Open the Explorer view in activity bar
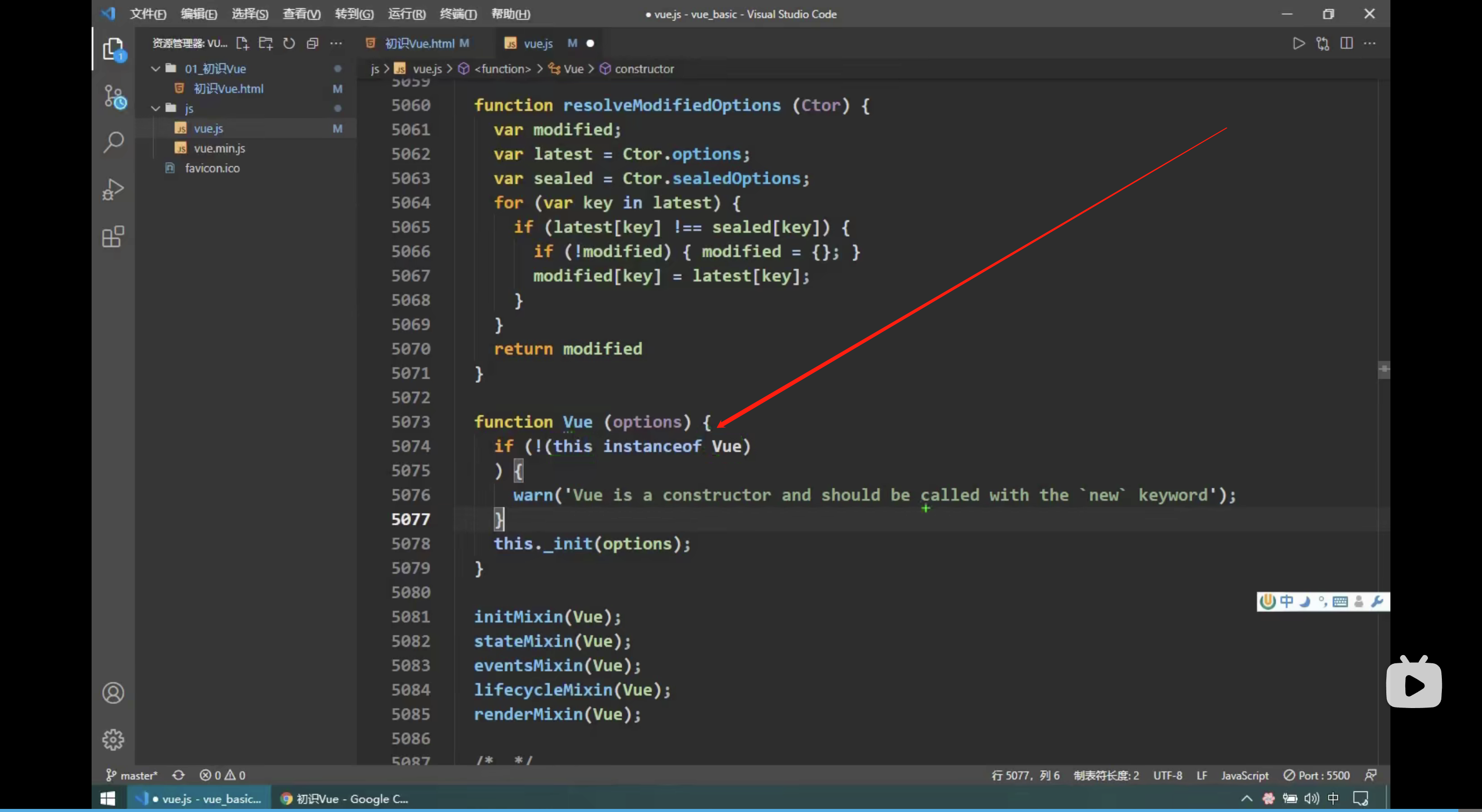1482x812 pixels. 113,49
